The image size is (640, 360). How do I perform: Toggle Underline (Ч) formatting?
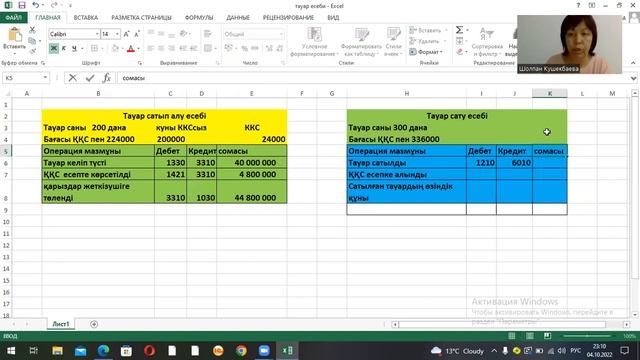(x=74, y=49)
